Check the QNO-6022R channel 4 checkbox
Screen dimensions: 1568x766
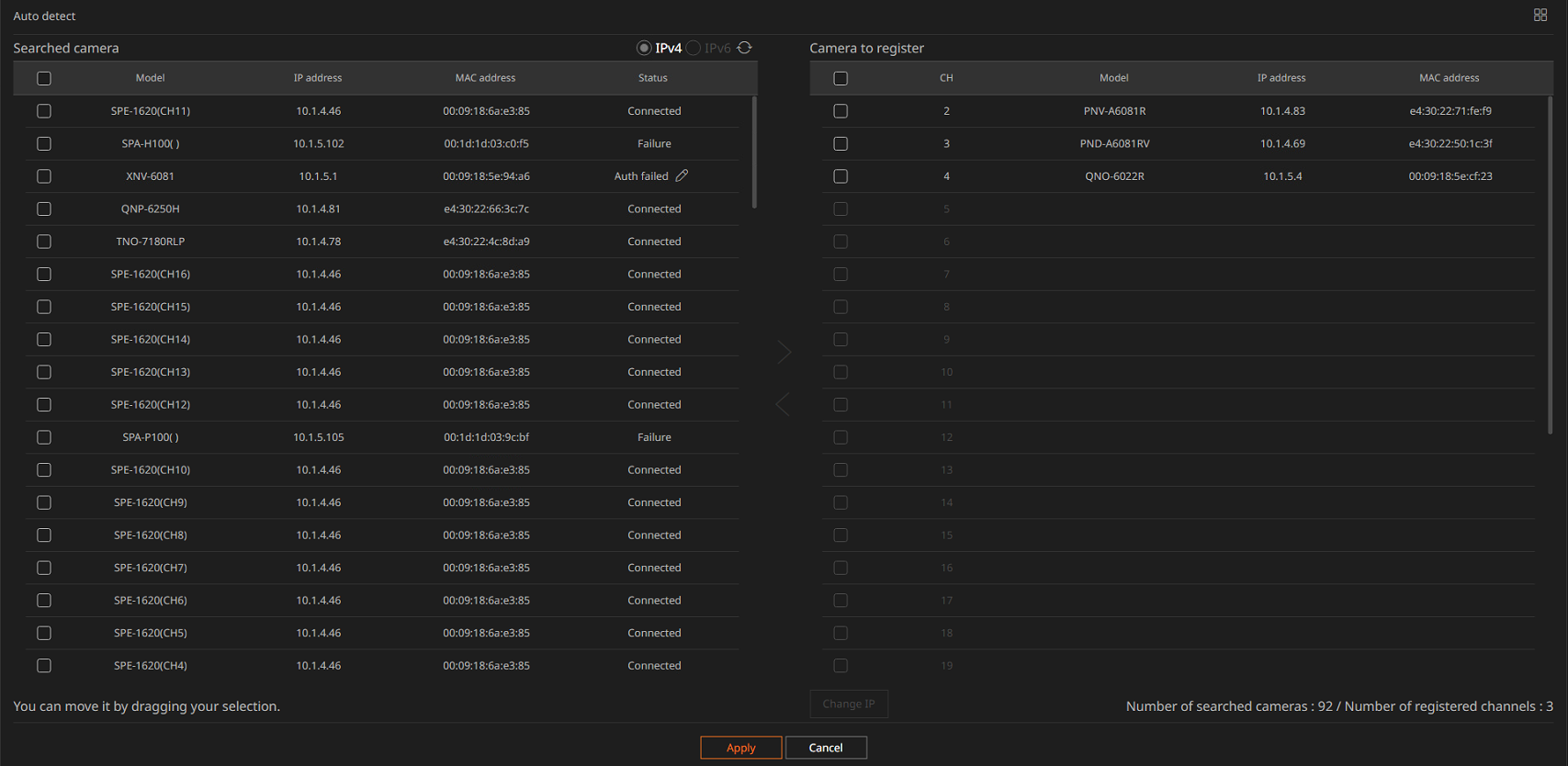pyautogui.click(x=840, y=176)
